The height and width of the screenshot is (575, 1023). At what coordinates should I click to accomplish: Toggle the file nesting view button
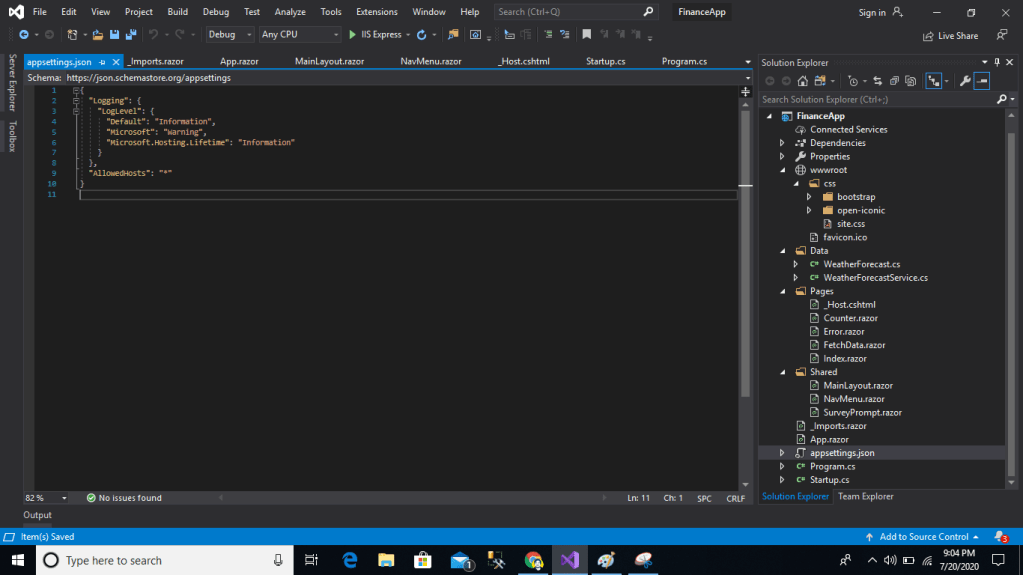point(934,81)
